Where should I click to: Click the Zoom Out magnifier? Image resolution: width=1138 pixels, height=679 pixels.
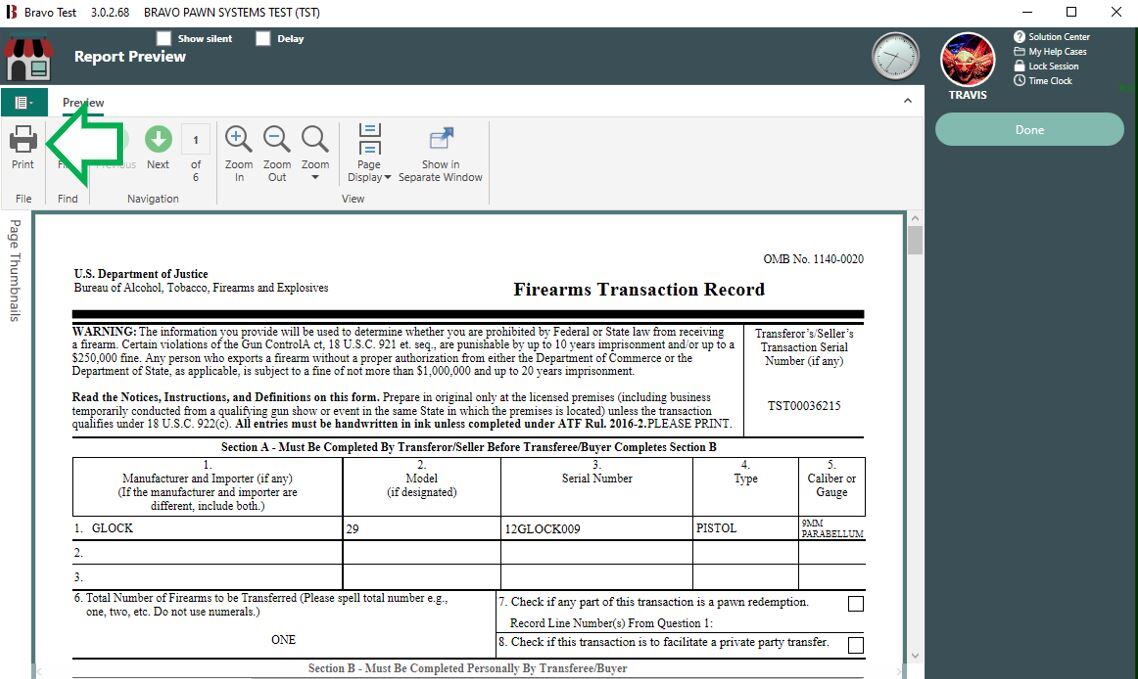pyautogui.click(x=277, y=153)
